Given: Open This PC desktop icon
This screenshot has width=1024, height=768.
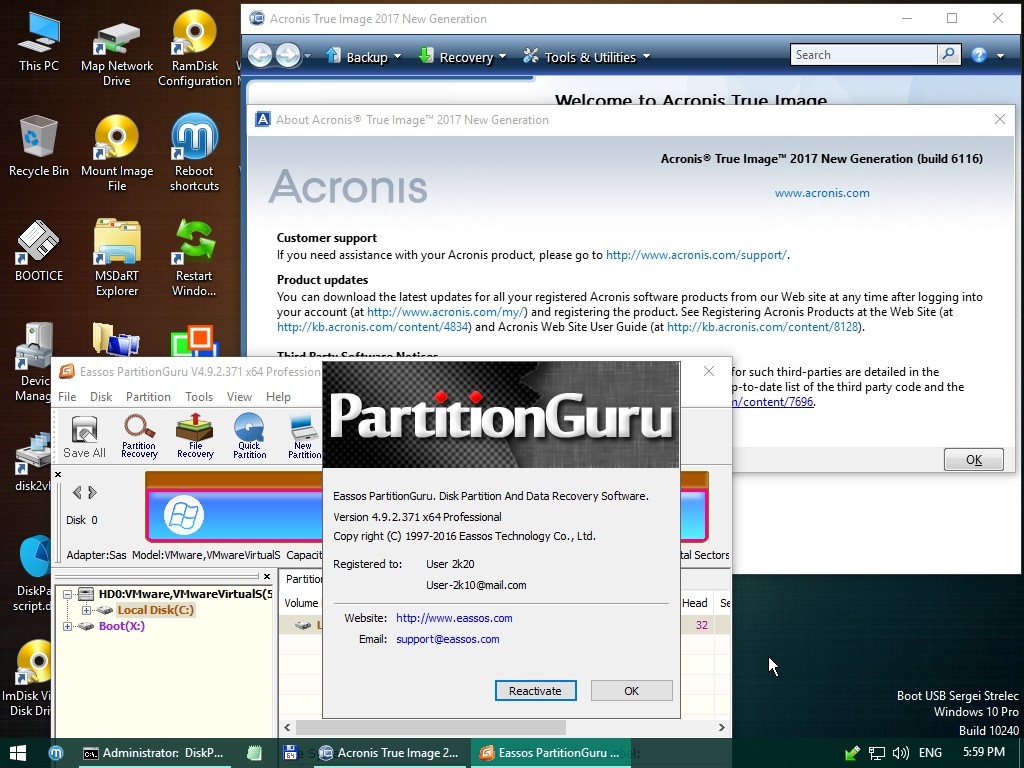Looking at the screenshot, I should pyautogui.click(x=39, y=40).
